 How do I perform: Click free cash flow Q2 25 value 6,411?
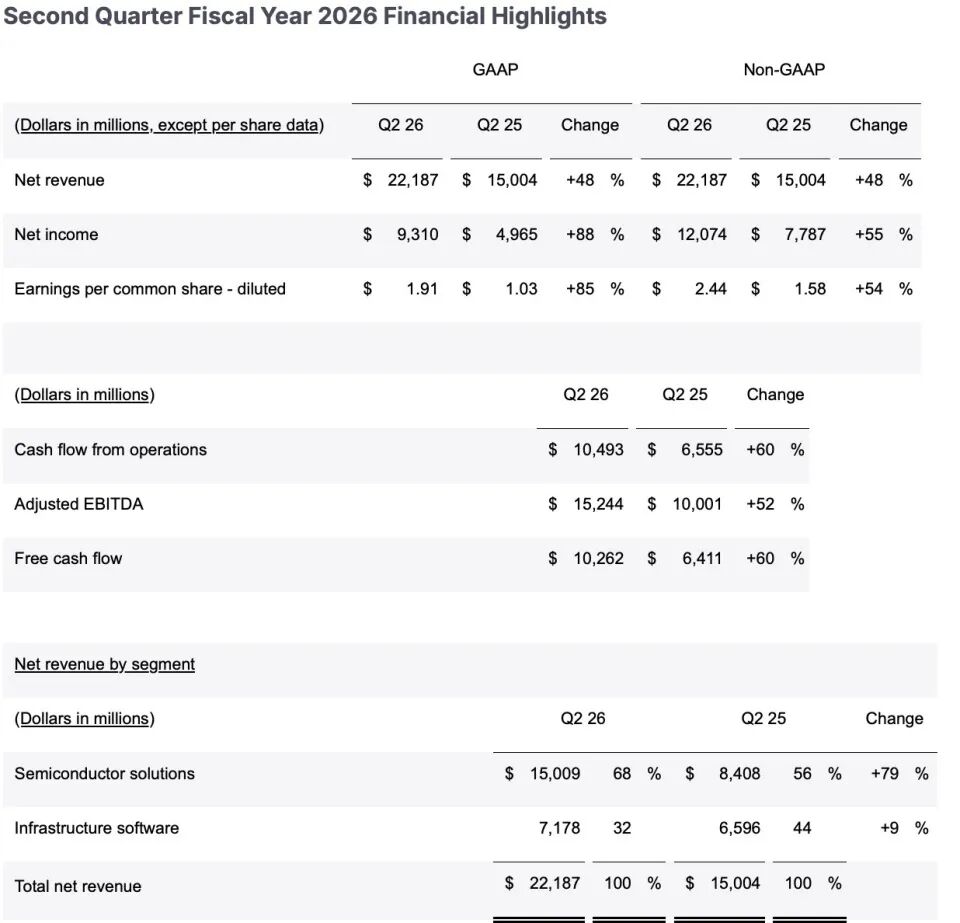click(702, 558)
